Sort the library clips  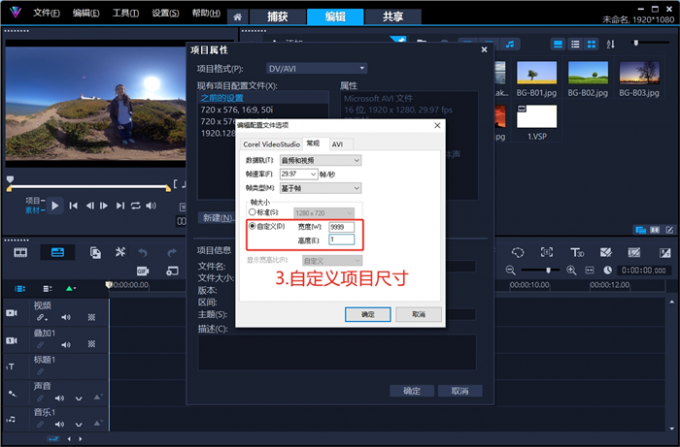click(610, 44)
